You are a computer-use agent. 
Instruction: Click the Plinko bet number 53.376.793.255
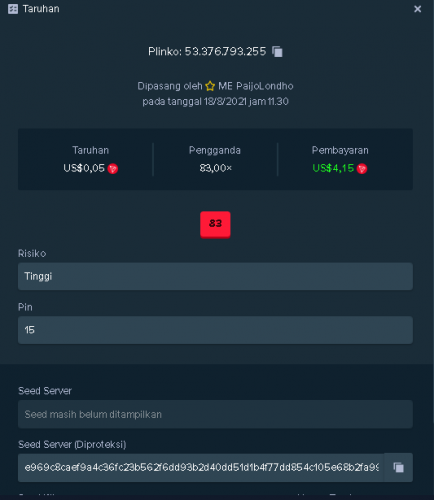[225, 52]
